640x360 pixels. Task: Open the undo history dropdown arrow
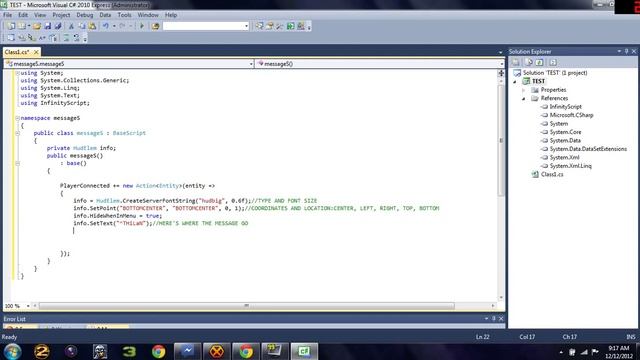click(114, 26)
